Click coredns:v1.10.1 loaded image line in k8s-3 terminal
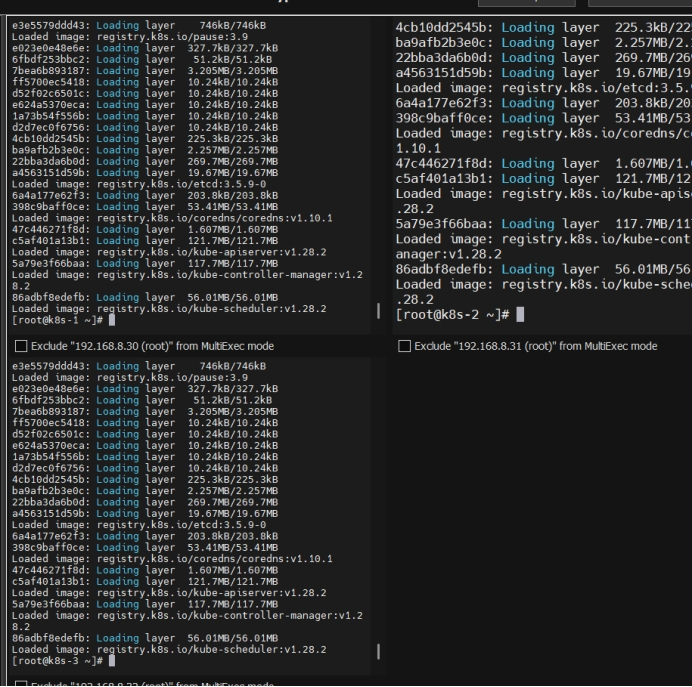692x687 pixels. coord(172,559)
